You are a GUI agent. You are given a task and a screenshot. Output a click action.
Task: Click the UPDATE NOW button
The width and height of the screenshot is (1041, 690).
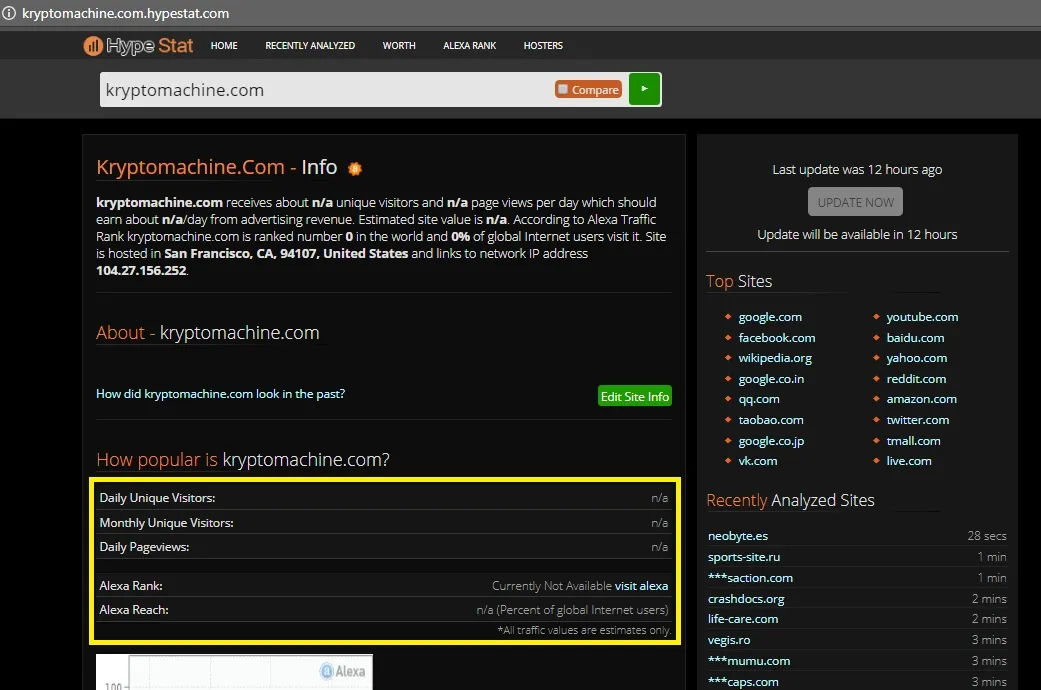855,202
